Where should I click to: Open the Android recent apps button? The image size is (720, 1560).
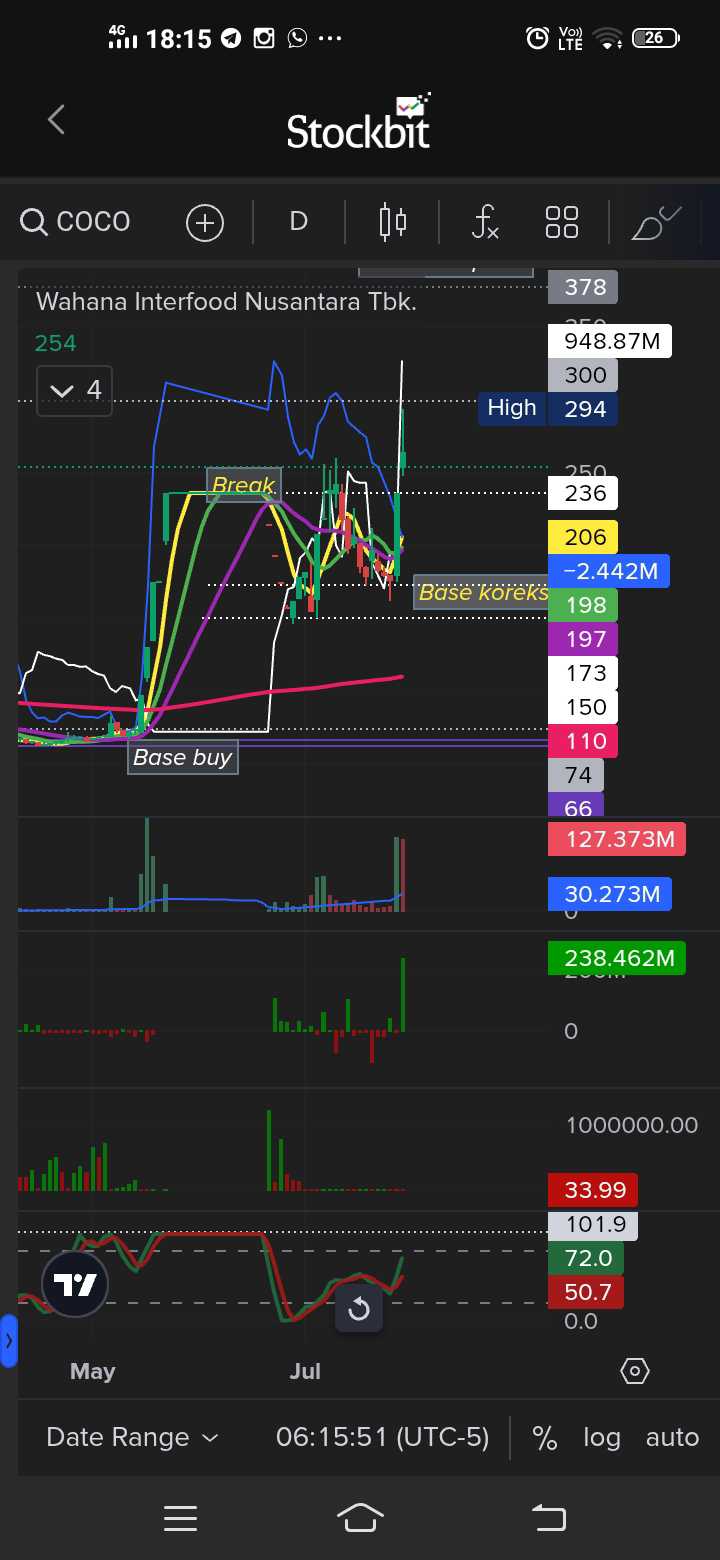180,1519
